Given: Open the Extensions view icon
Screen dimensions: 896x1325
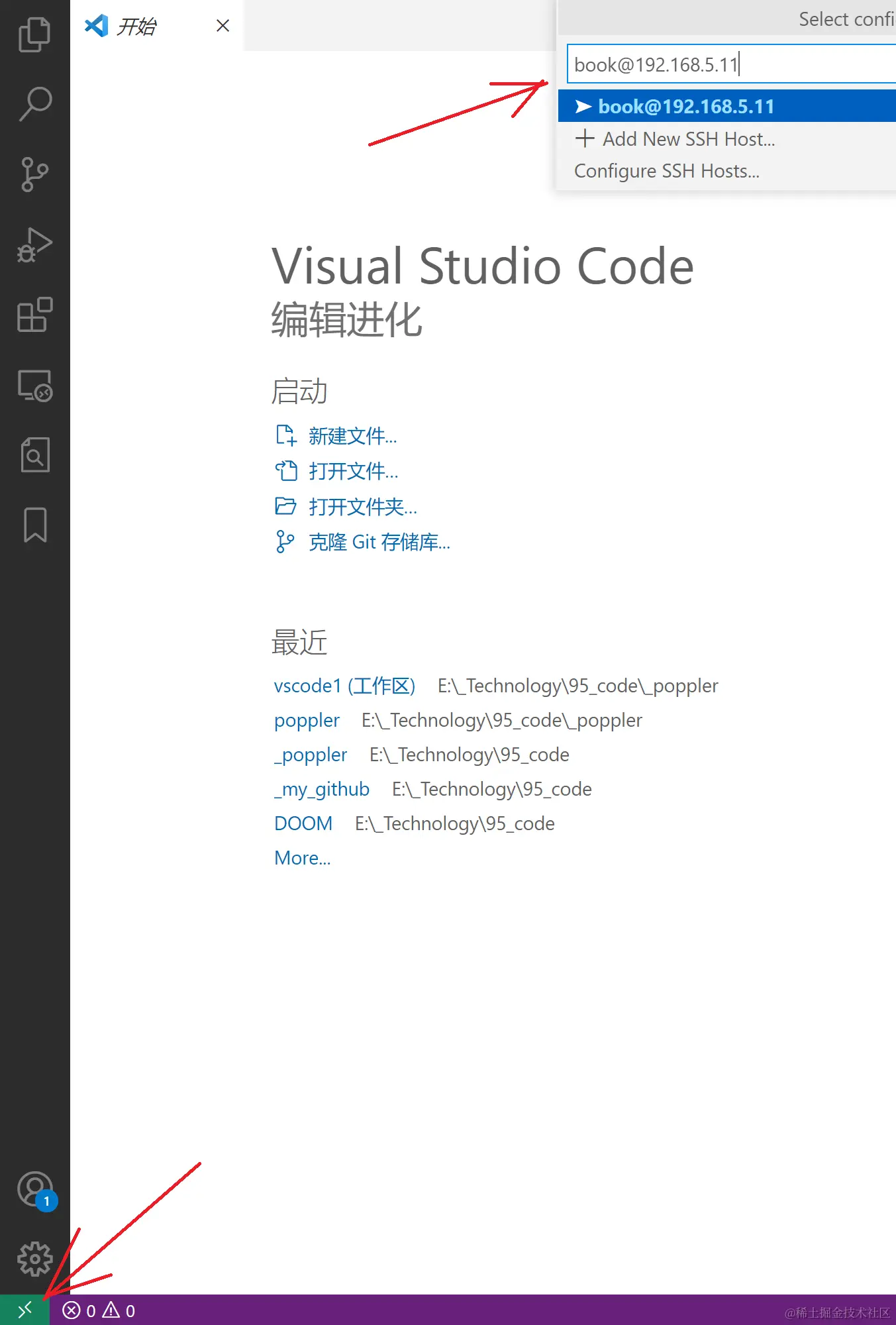Looking at the screenshot, I should pyautogui.click(x=34, y=315).
